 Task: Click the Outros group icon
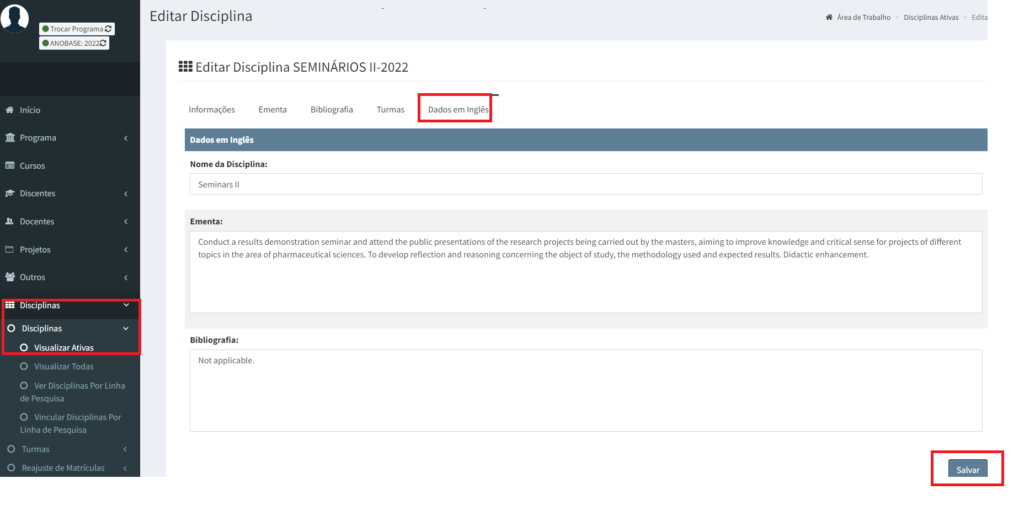(x=10, y=277)
